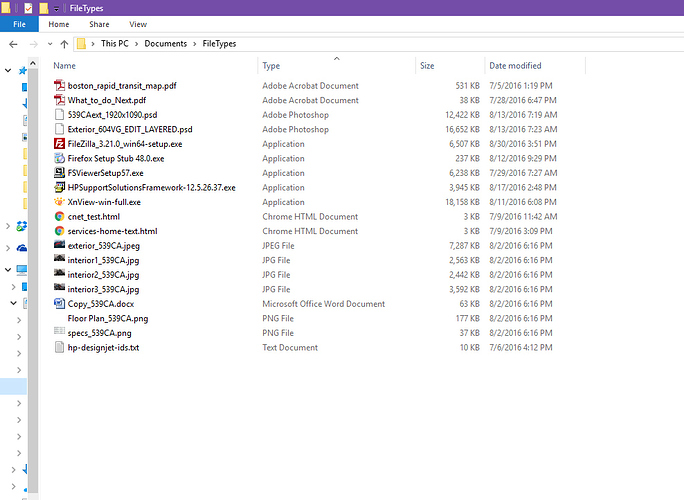Select Floor Plan_539CA.png file
Viewport: 684px width, 500px height.
click(x=108, y=318)
